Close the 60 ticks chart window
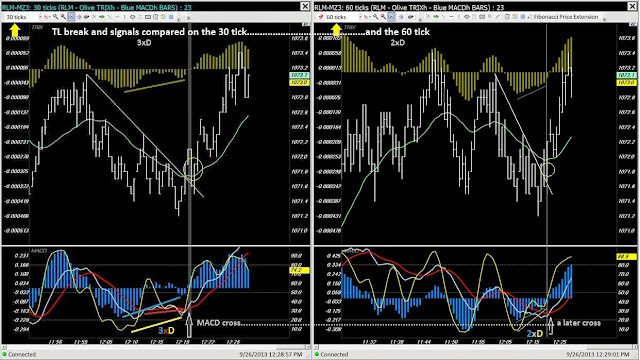Viewport: 640px width, 360px height. point(632,6)
